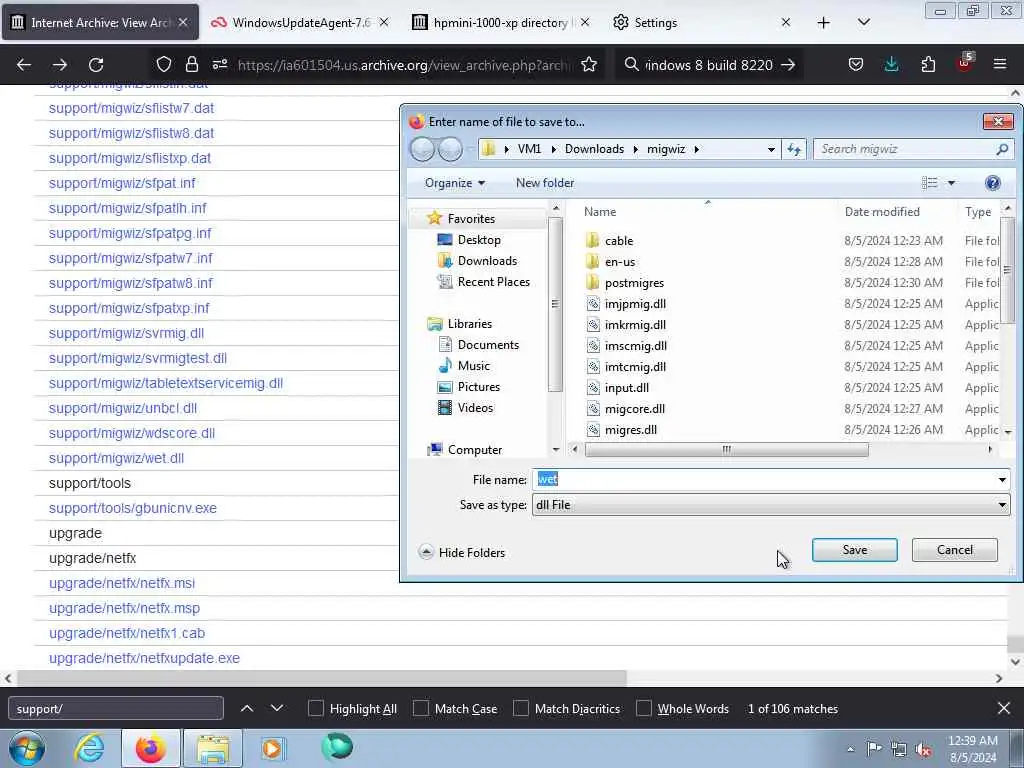
Task: Bookmark this page with star icon
Action: (x=589, y=64)
